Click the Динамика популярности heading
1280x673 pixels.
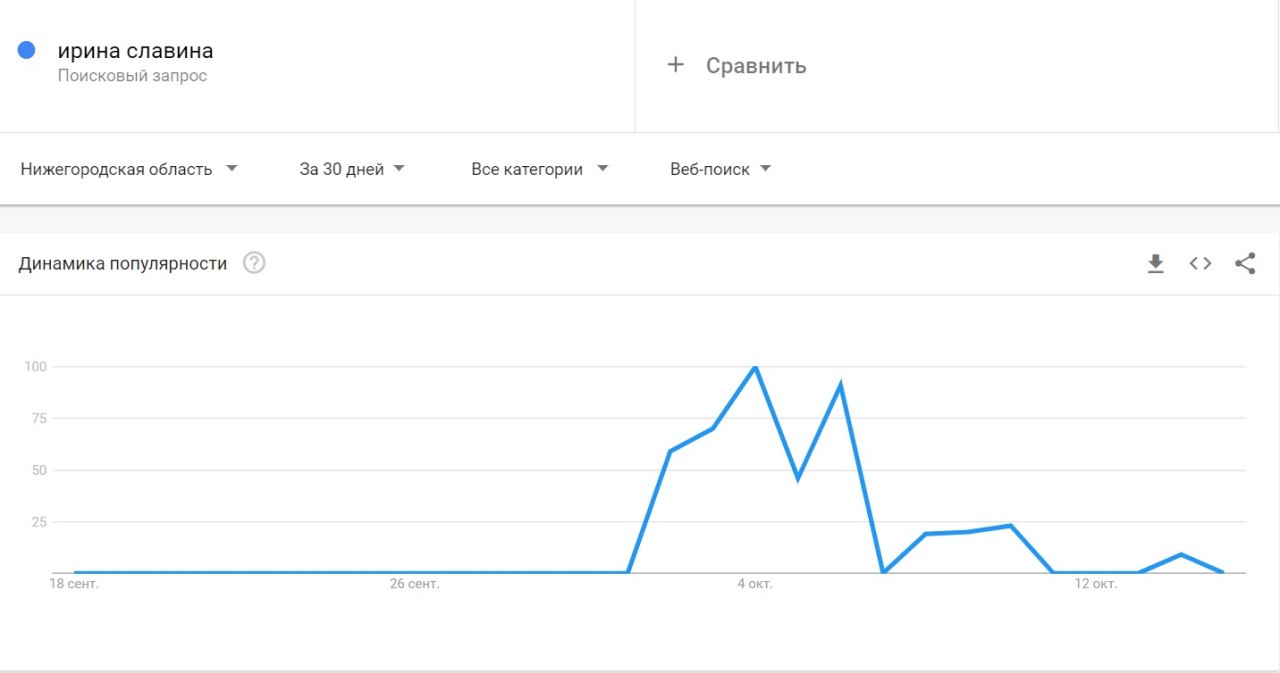[123, 264]
